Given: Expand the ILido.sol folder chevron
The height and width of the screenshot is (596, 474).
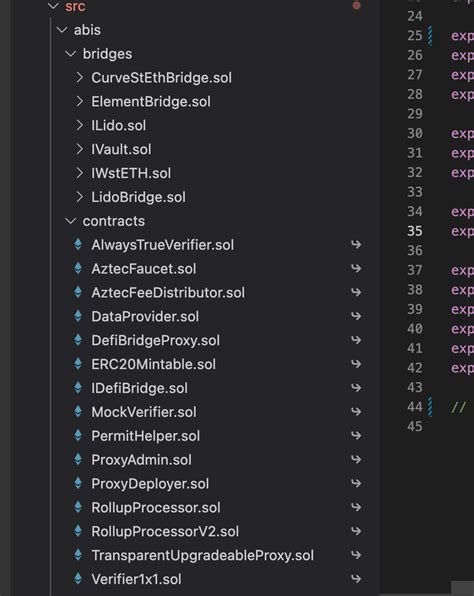Looking at the screenshot, I should pyautogui.click(x=79, y=125).
